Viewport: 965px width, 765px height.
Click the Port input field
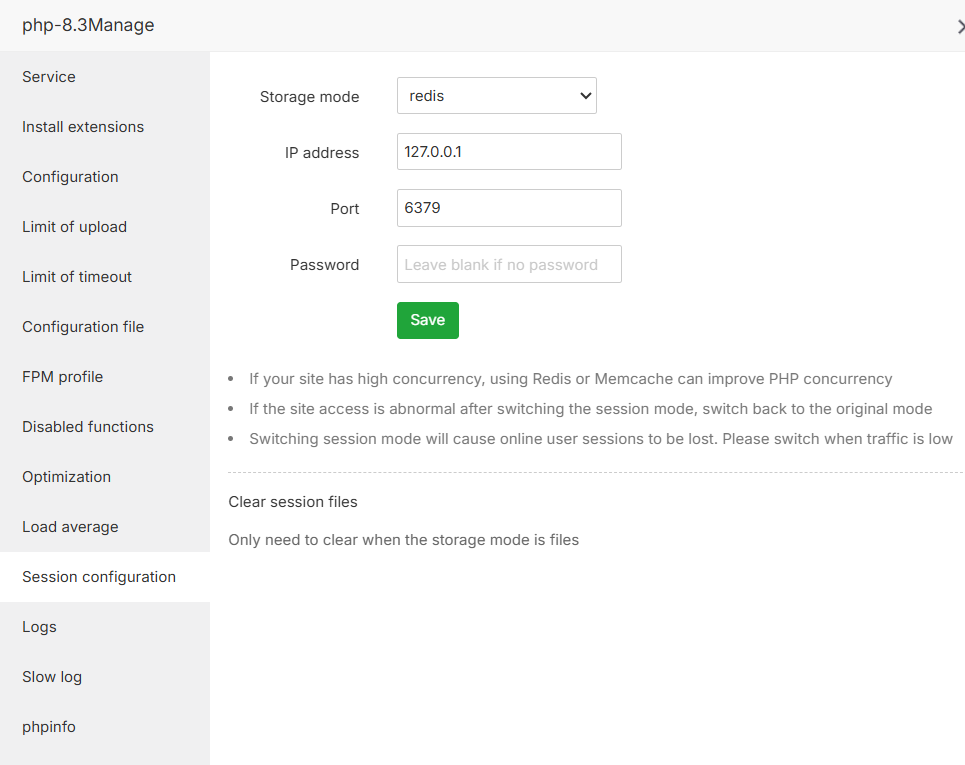click(509, 208)
